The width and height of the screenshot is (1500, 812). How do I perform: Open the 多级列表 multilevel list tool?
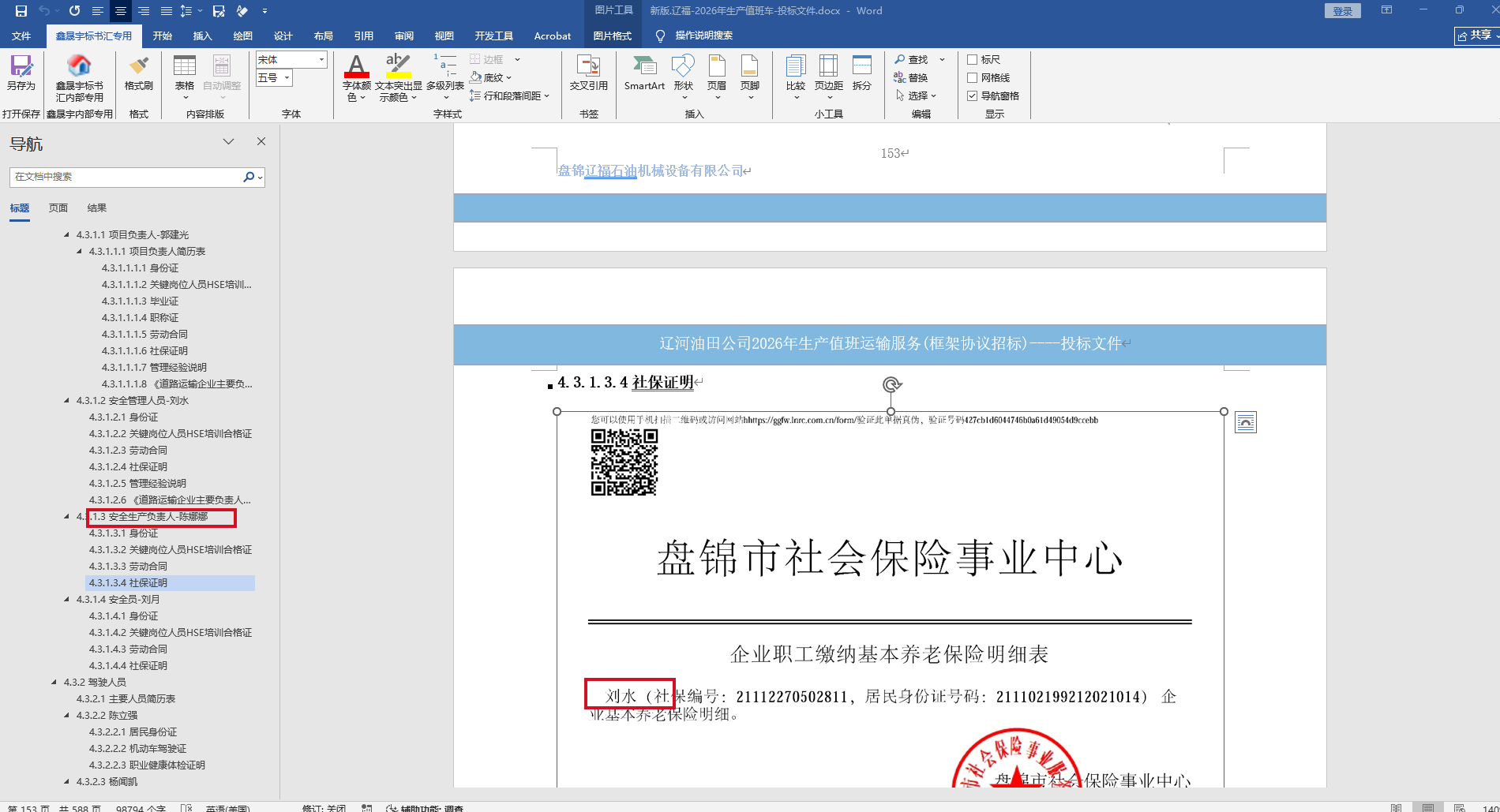click(445, 77)
